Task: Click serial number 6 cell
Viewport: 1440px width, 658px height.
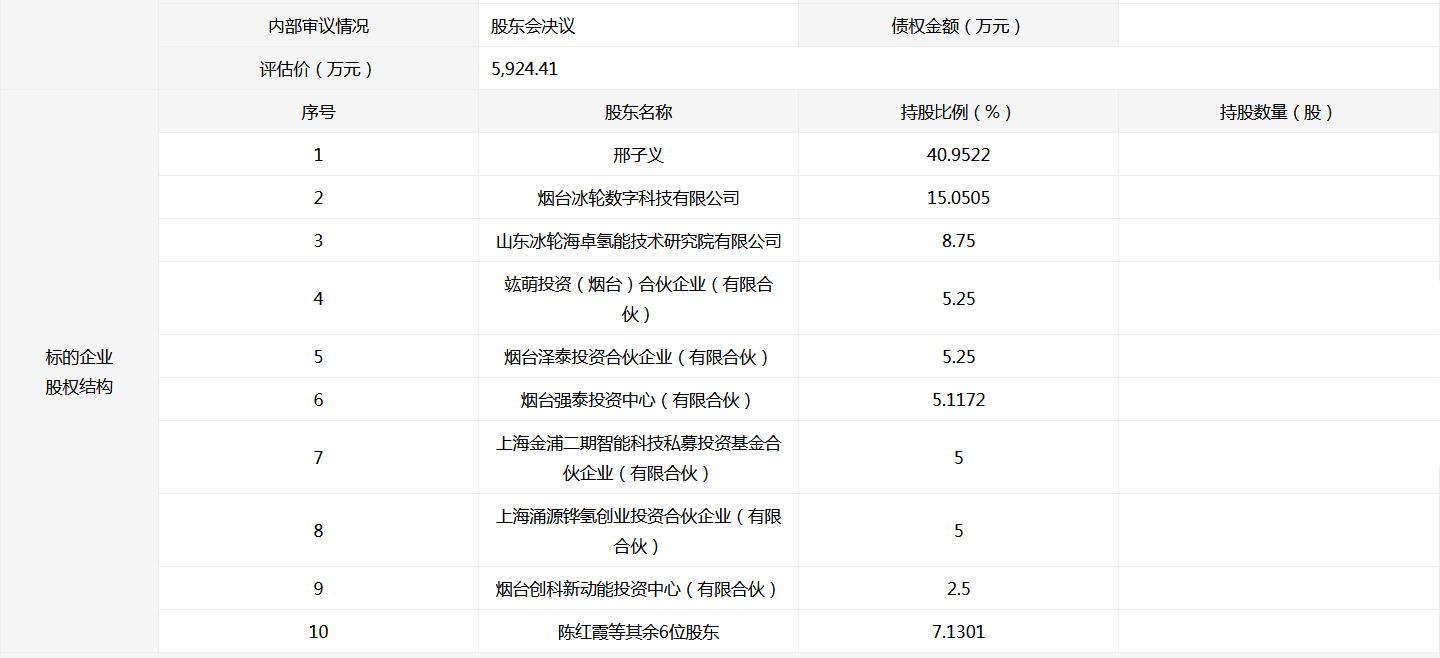Action: (x=318, y=400)
